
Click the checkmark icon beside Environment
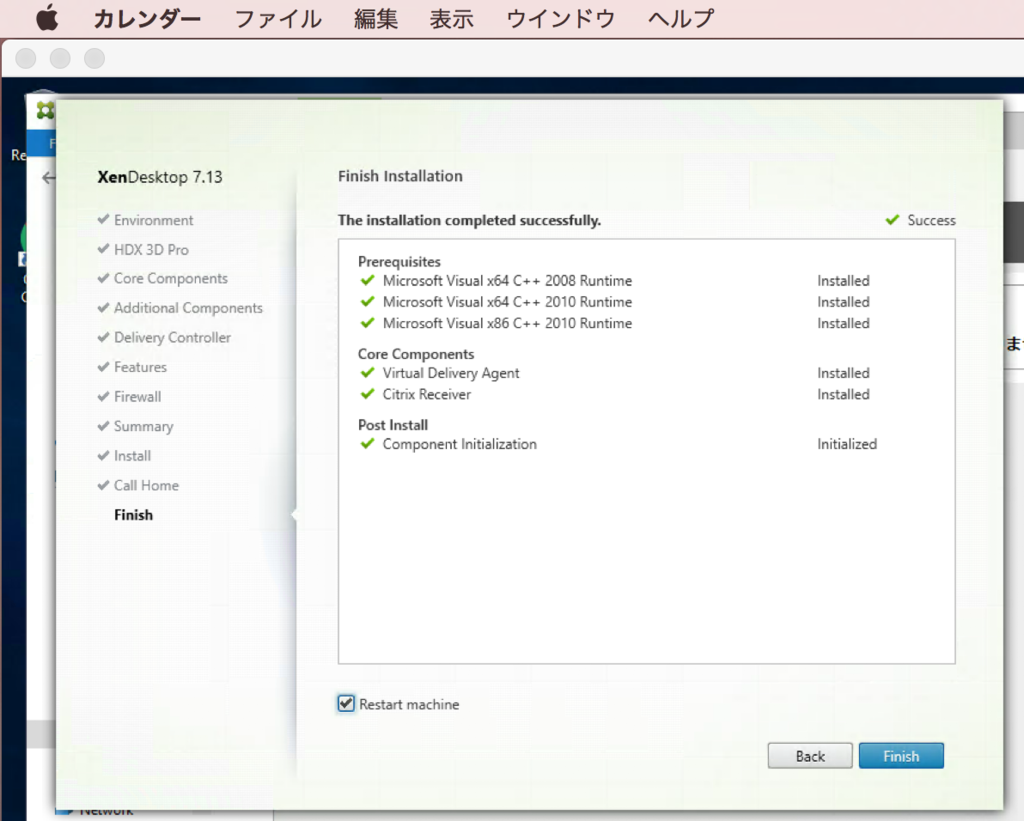103,219
